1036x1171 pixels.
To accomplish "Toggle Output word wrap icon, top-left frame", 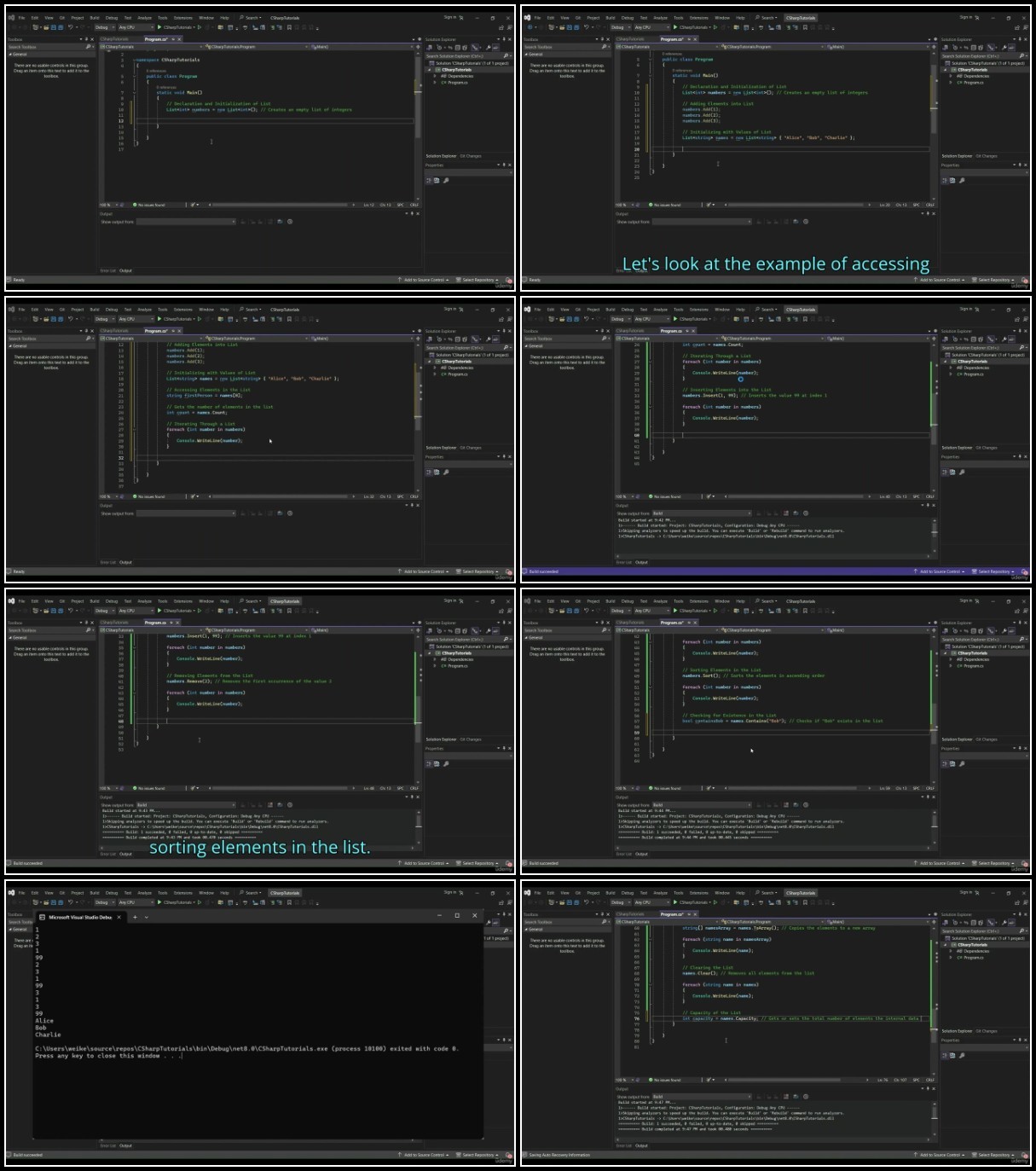I will point(281,222).
